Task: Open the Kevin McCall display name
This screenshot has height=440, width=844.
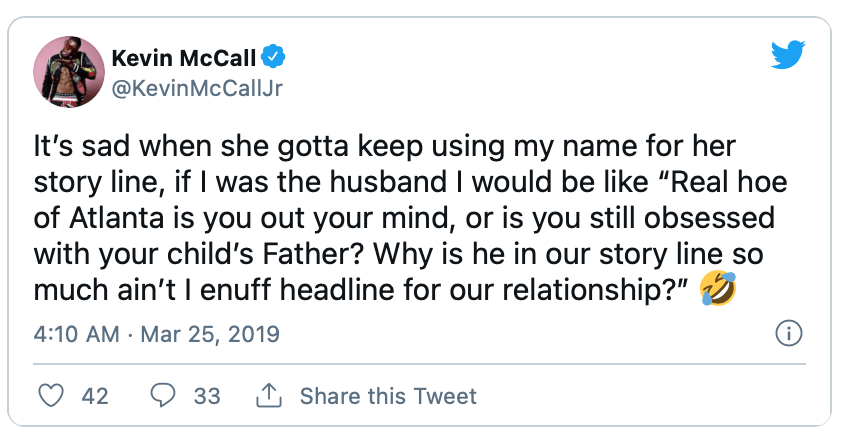Action: 184,58
